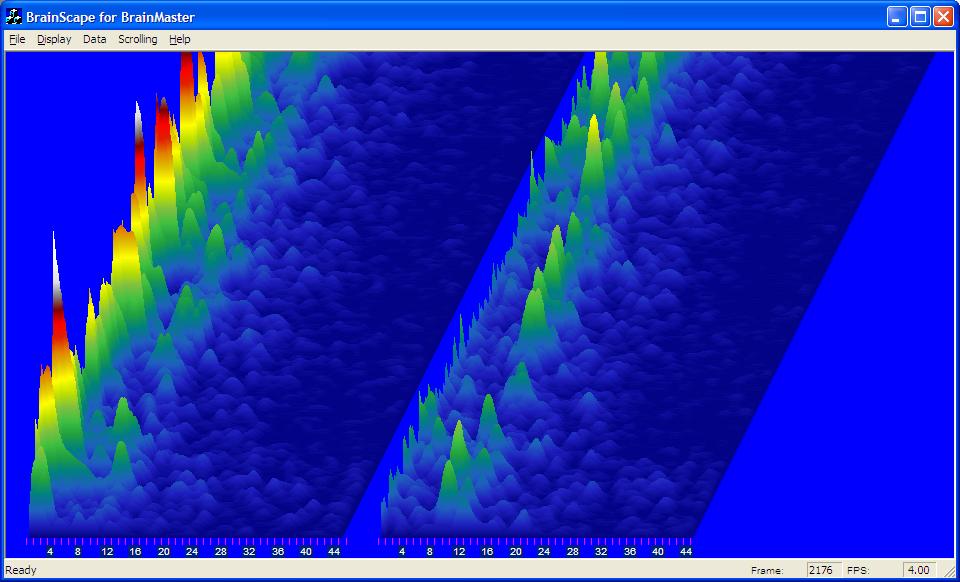Viewport: 960px width, 582px height.
Task: Click the BrainScape app icon in title bar
Action: pyautogui.click(x=13, y=17)
